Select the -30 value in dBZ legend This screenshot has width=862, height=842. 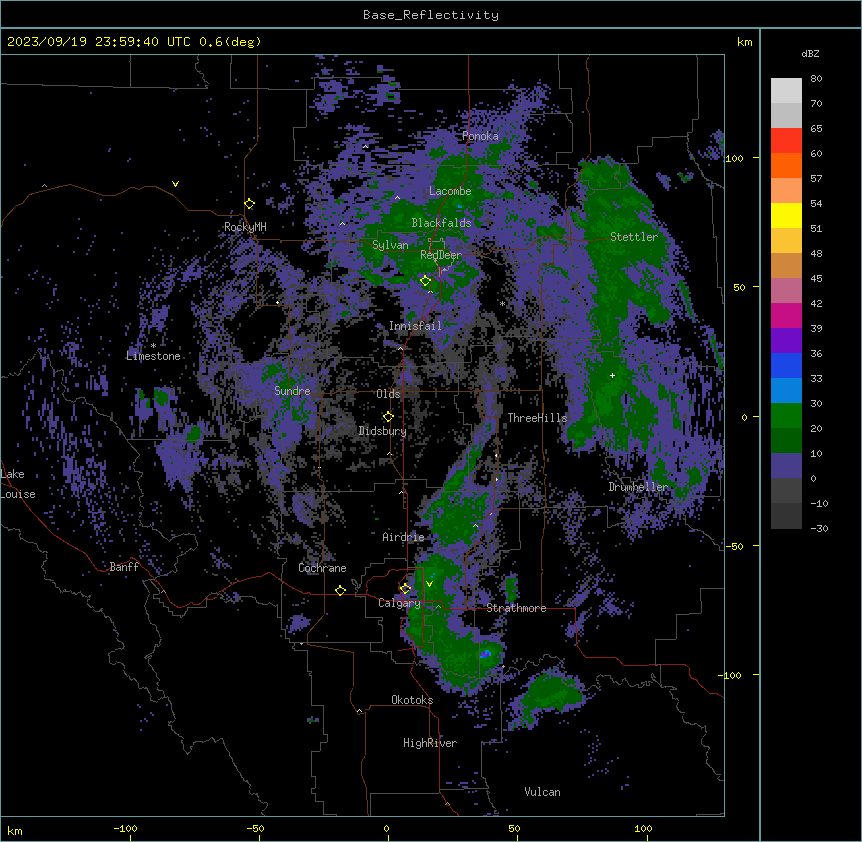pyautogui.click(x=819, y=528)
